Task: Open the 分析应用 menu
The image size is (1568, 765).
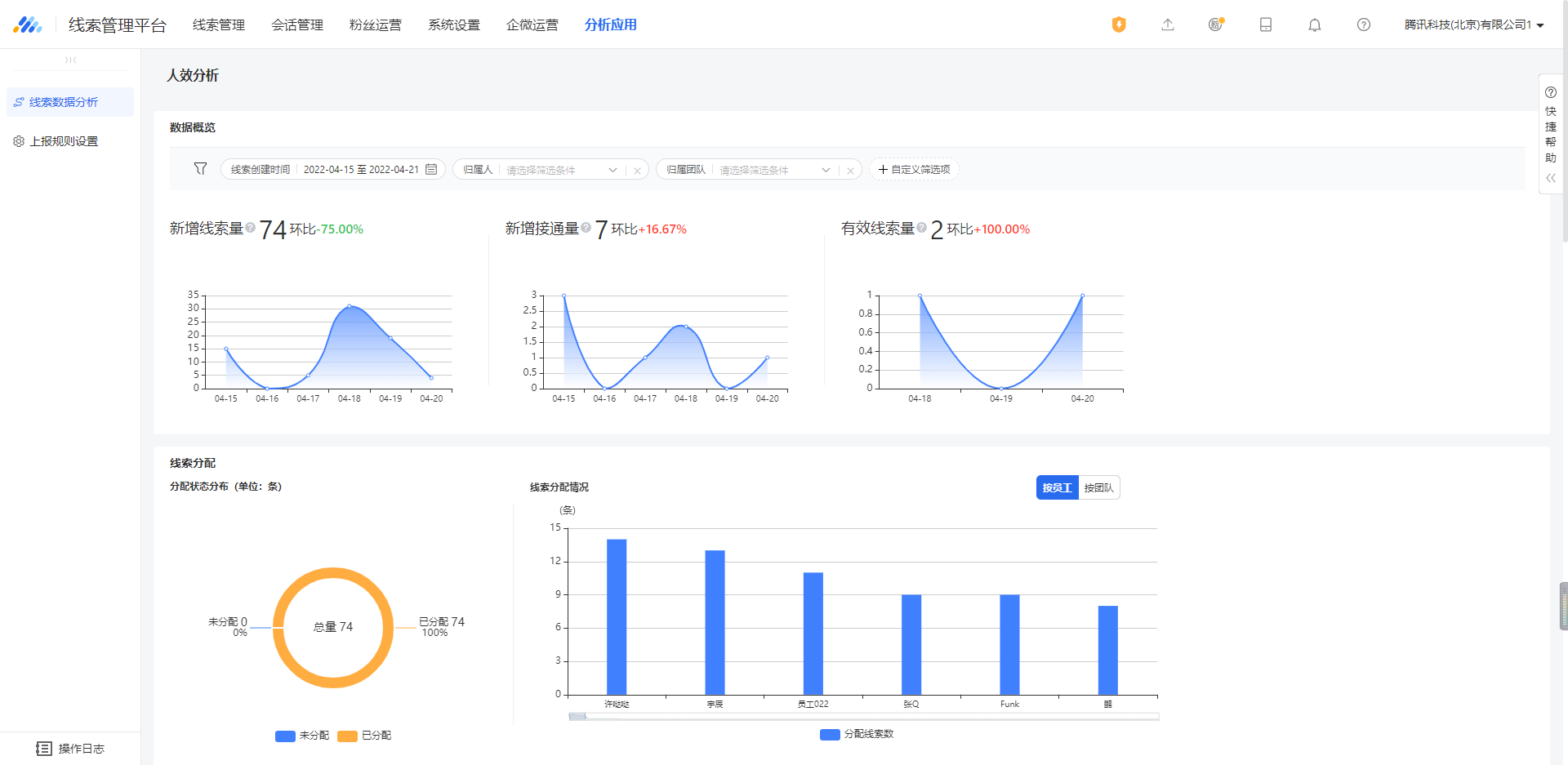Action: 611,24
